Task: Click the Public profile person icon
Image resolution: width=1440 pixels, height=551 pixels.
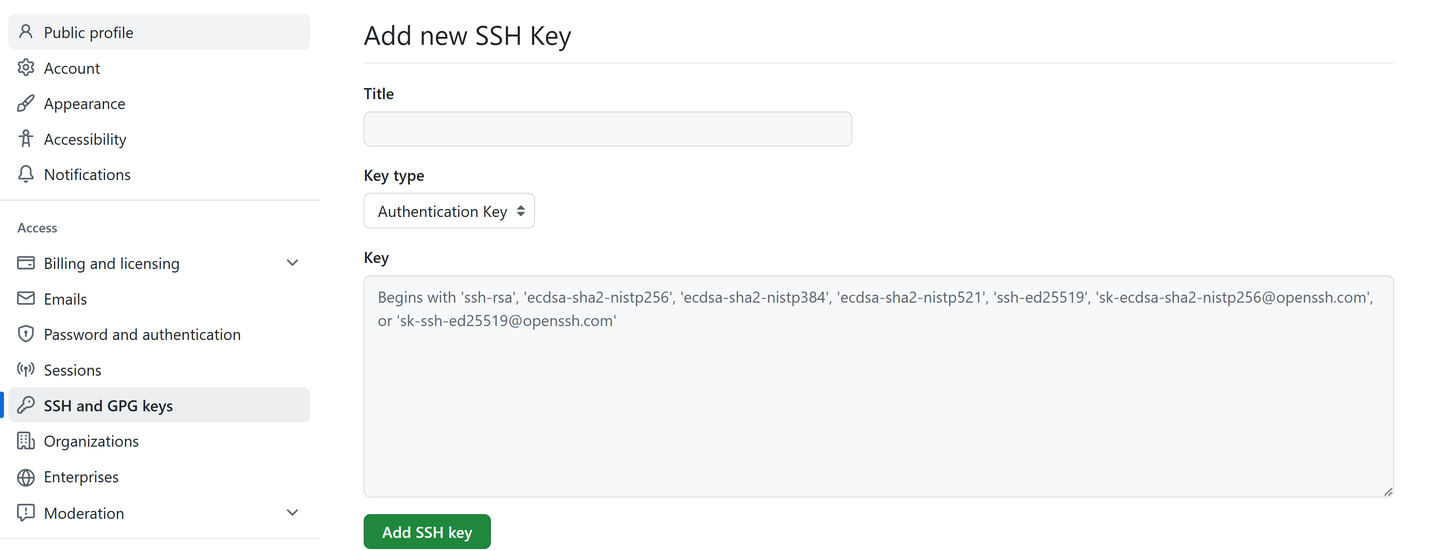Action: pos(26,32)
